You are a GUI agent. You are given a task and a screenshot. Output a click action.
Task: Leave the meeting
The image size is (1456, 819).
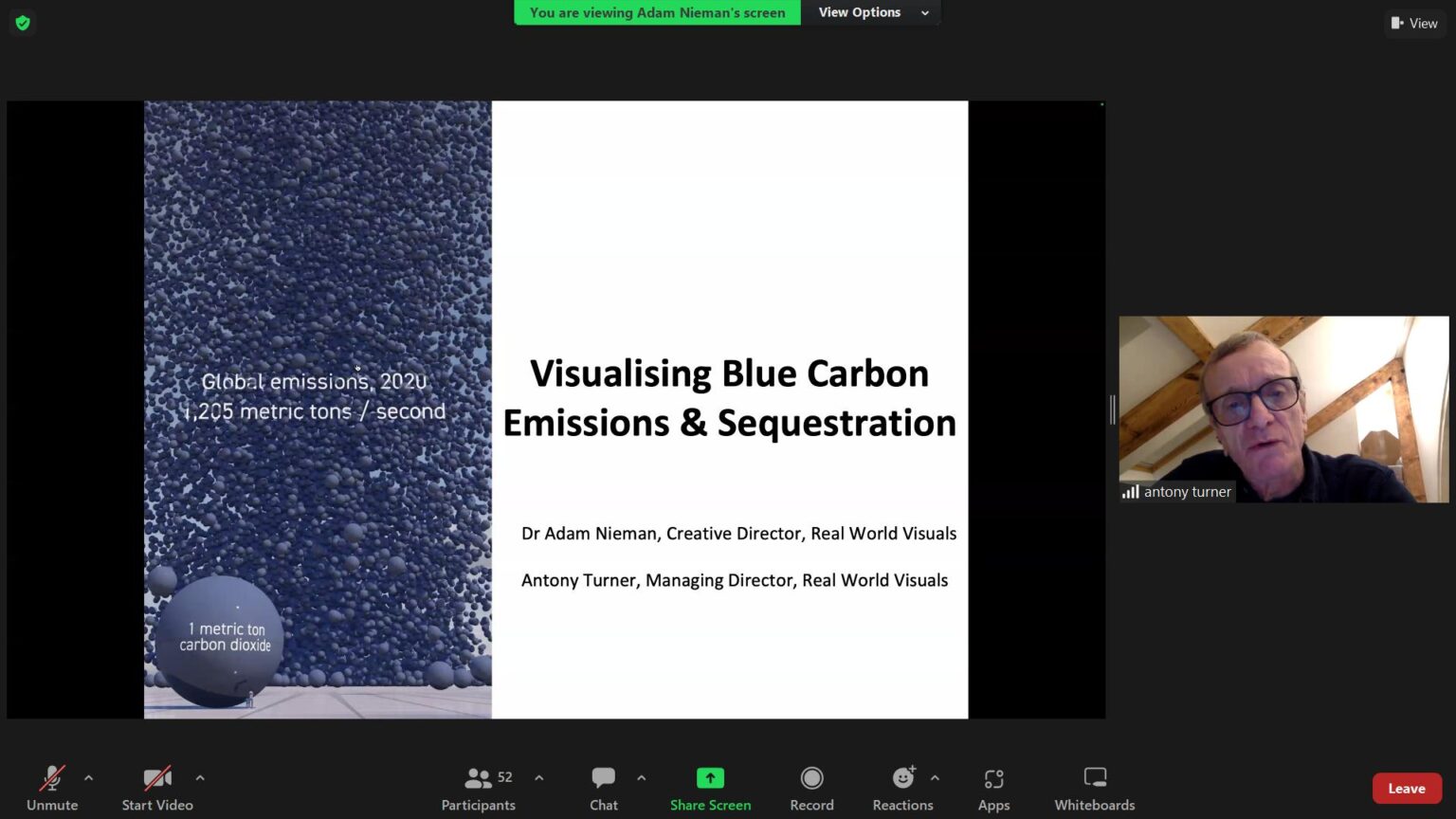1406,789
